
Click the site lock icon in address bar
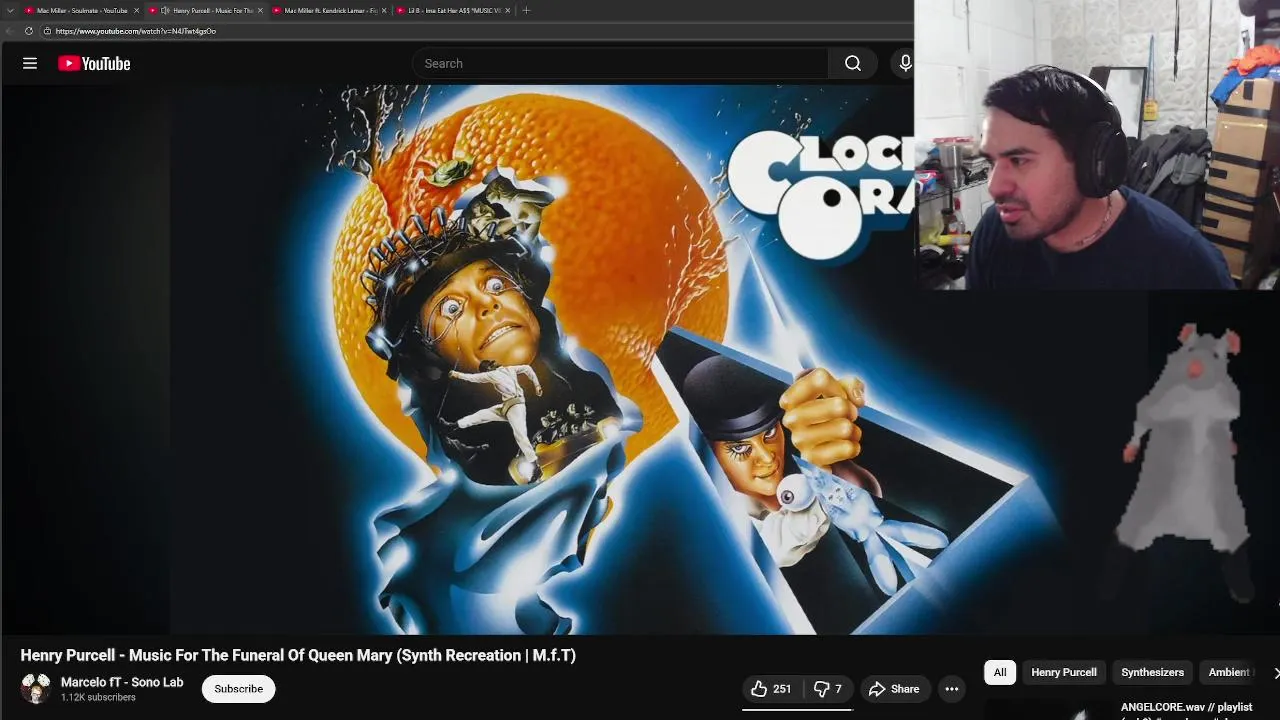[x=46, y=31]
